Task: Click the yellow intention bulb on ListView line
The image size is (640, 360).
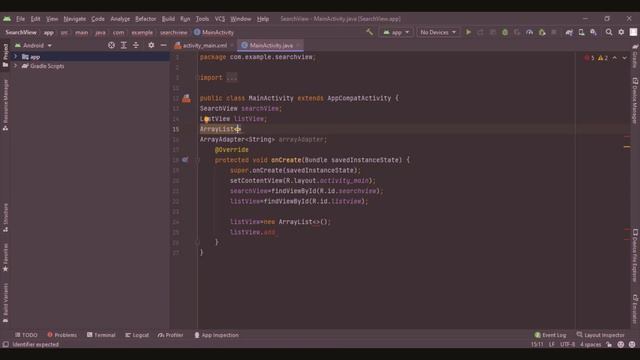Action: click(x=207, y=119)
